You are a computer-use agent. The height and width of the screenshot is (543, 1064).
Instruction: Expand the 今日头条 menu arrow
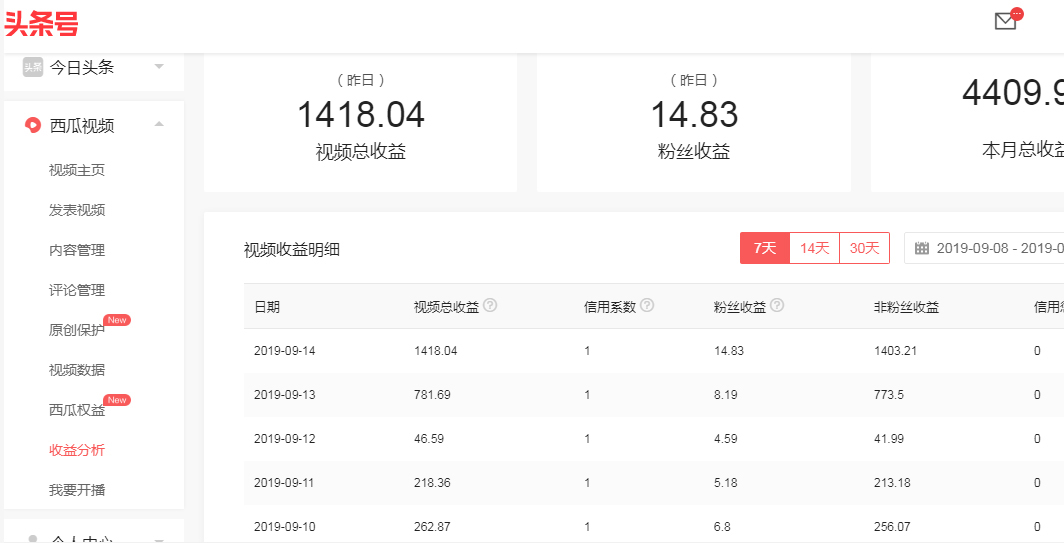pyautogui.click(x=159, y=67)
